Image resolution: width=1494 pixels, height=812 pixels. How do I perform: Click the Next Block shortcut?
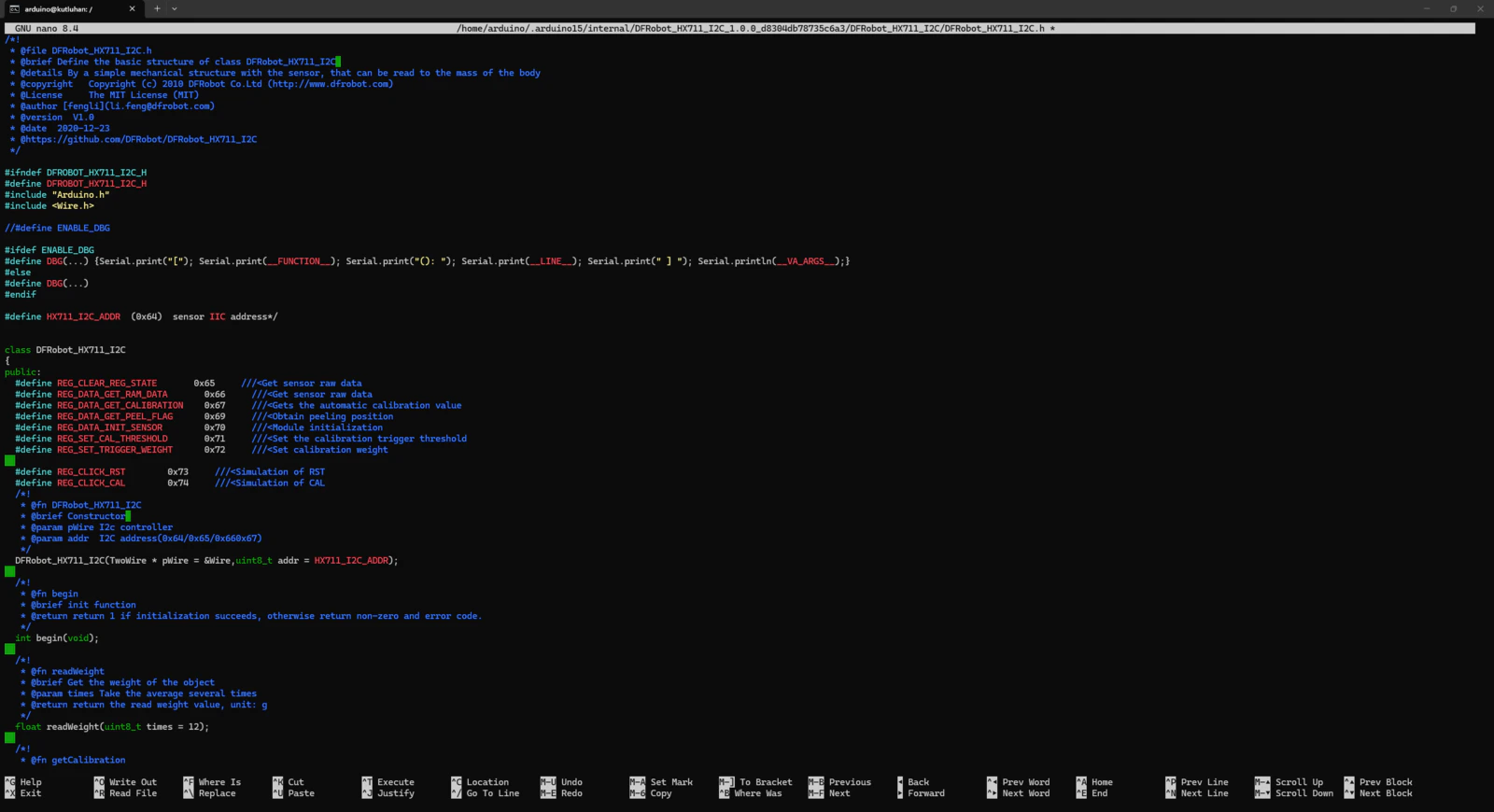[1386, 793]
